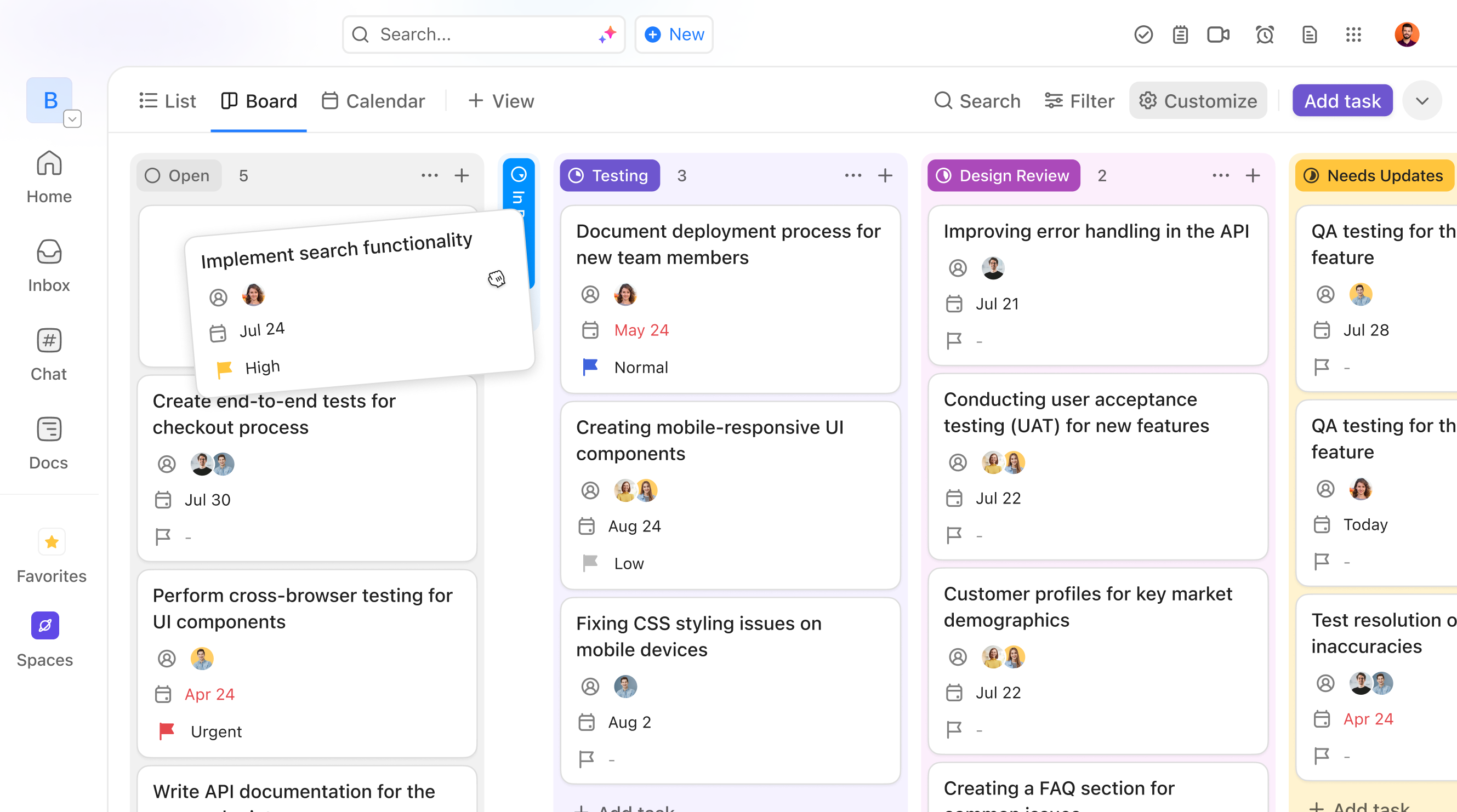Click assignee avatars on Customer profiles card

[x=1003, y=657]
